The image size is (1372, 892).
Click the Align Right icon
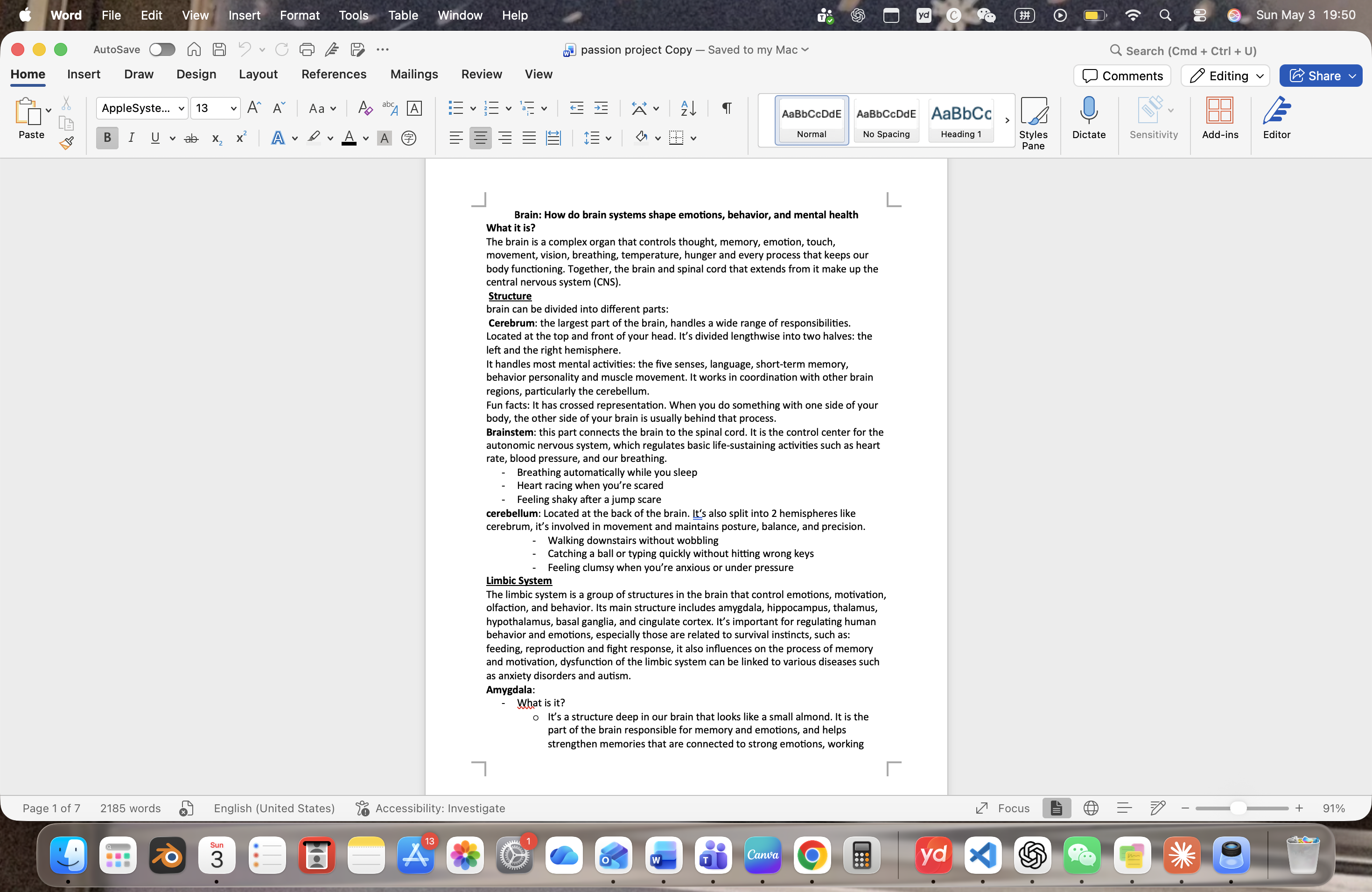504,138
